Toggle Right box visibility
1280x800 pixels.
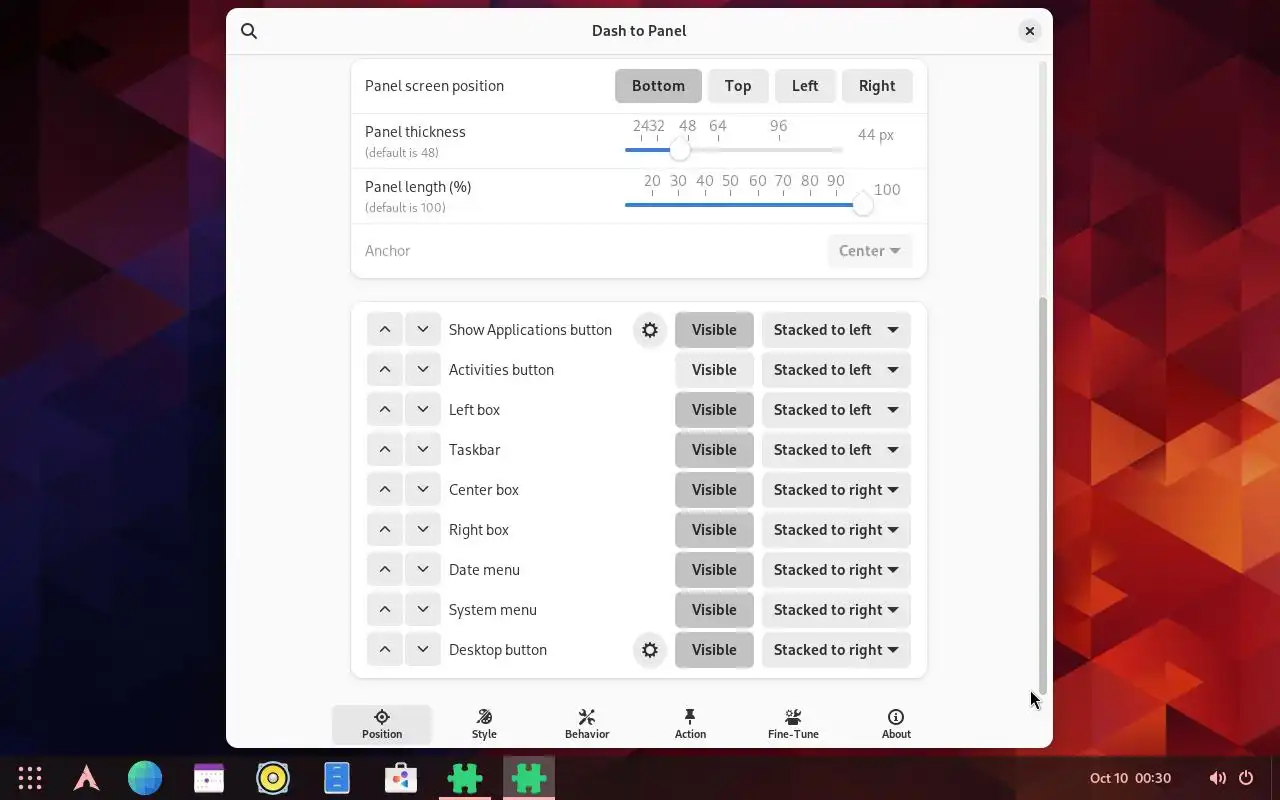click(714, 530)
